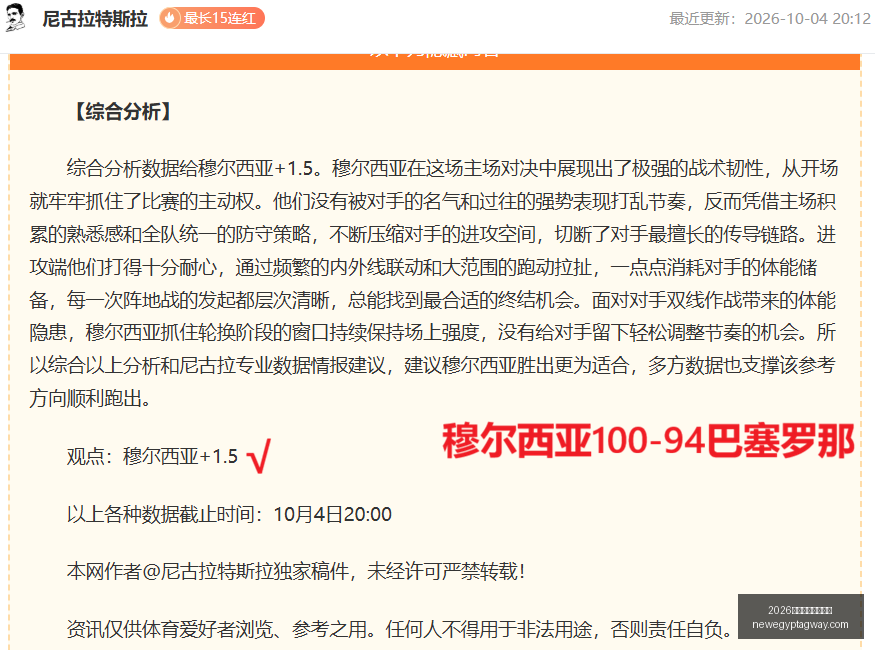Viewport: 875px width, 650px height.
Task: Open author name 尼古拉特斯拉
Action: click(x=95, y=18)
